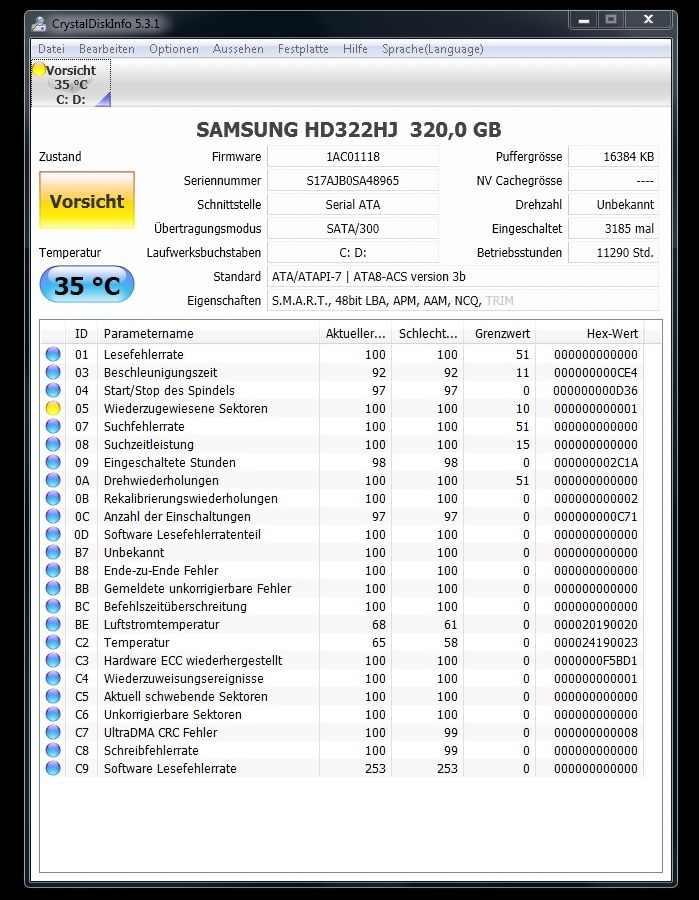Click the CrystalDiskInfo title bar app icon

point(38,24)
